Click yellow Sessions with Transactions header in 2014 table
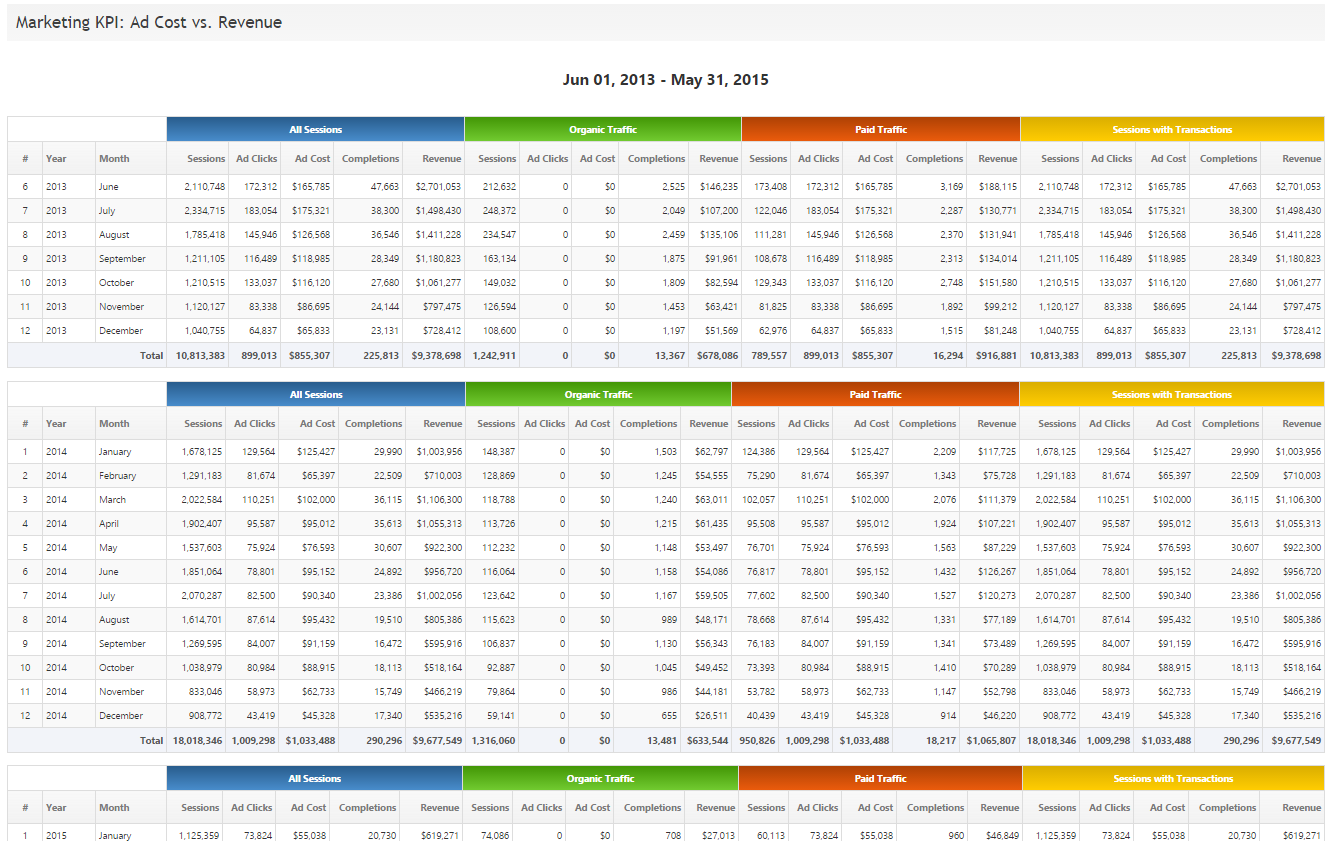1332x841 pixels. click(x=1171, y=394)
